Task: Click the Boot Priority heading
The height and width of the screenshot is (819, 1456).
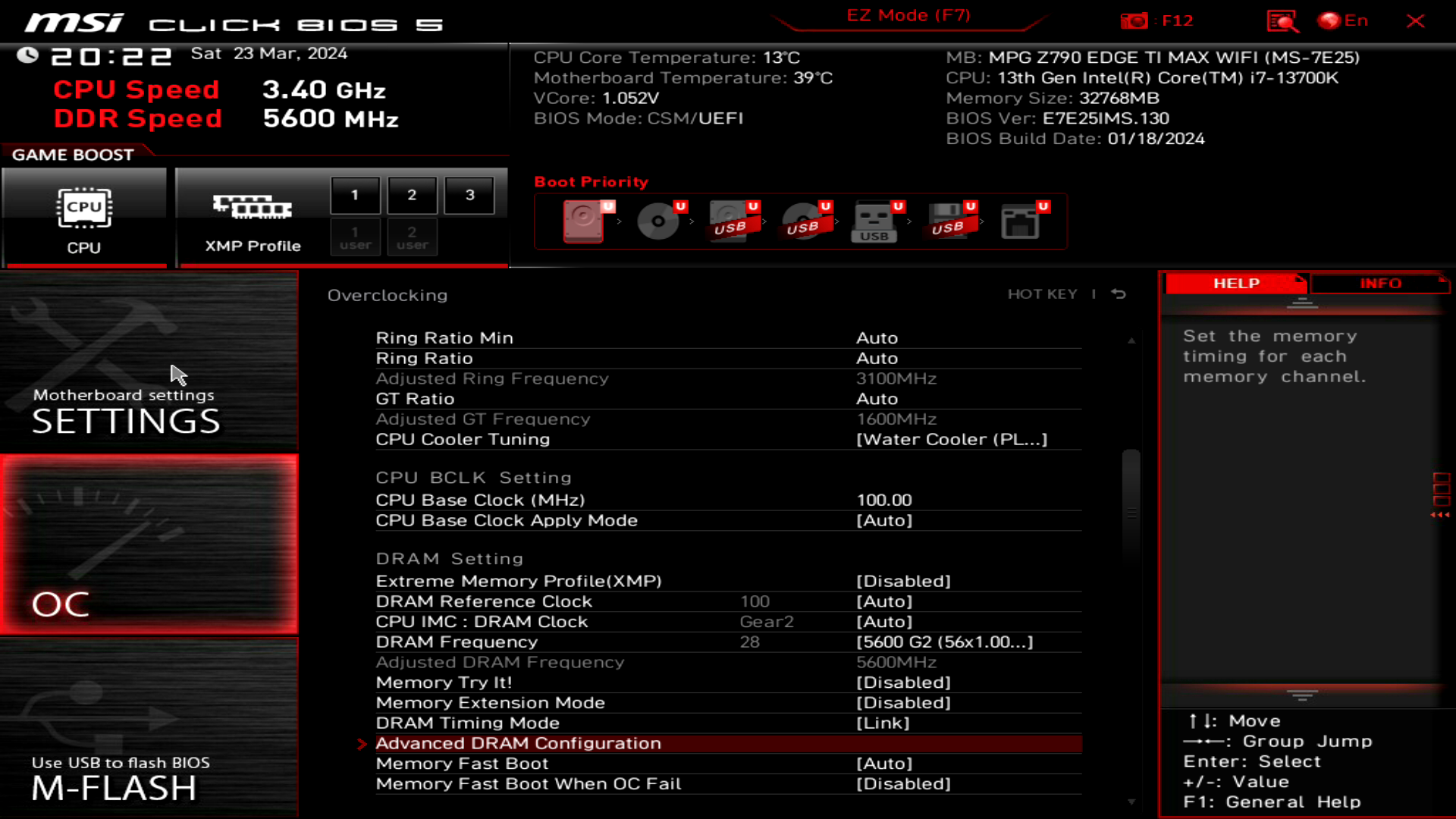Action: tap(591, 182)
